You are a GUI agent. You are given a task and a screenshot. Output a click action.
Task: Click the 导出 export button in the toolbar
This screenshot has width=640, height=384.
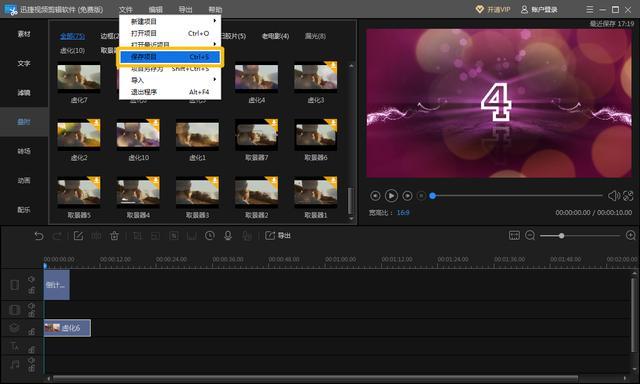pyautogui.click(x=278, y=235)
